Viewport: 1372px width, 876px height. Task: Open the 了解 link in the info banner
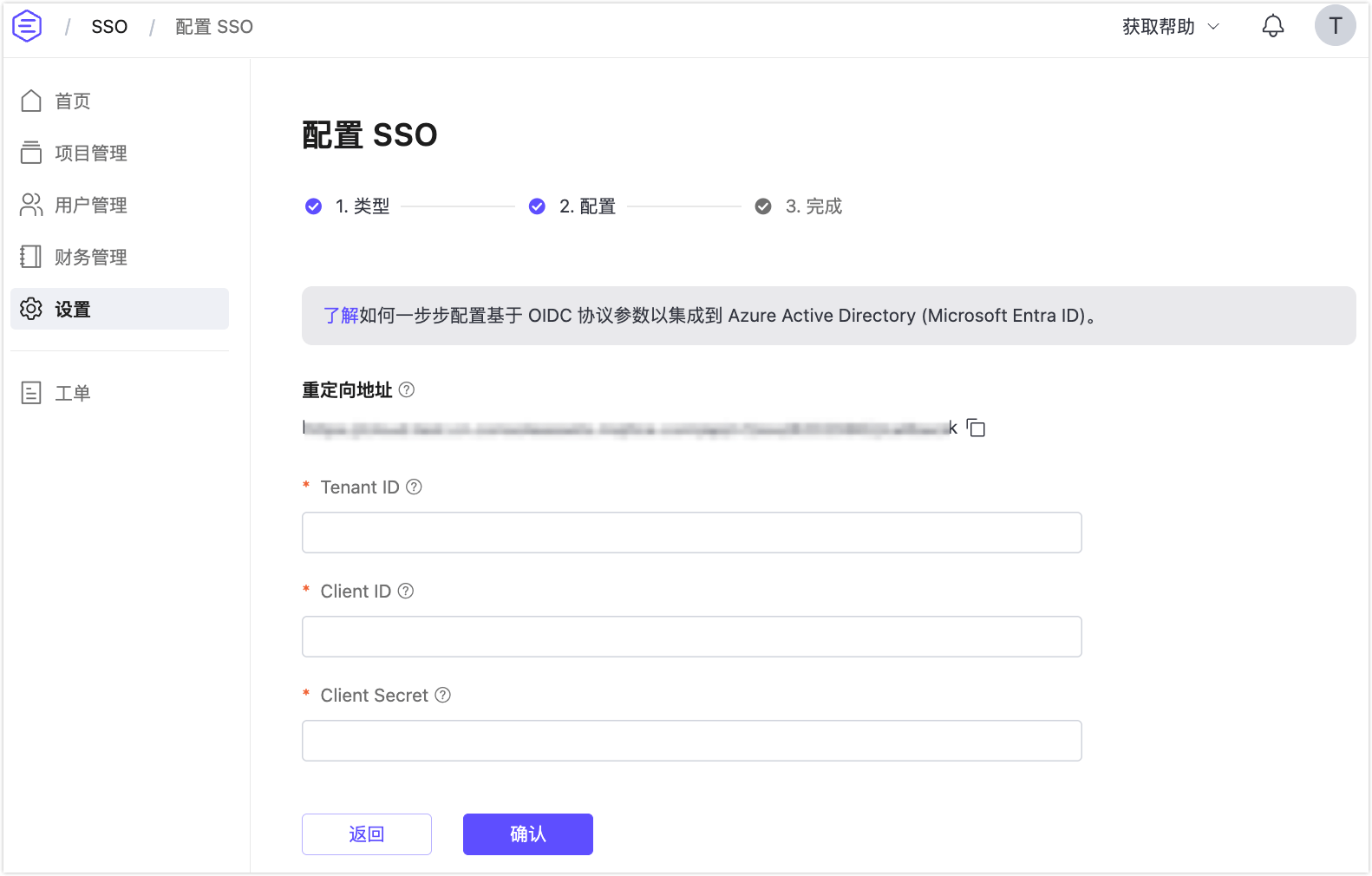pyautogui.click(x=341, y=316)
